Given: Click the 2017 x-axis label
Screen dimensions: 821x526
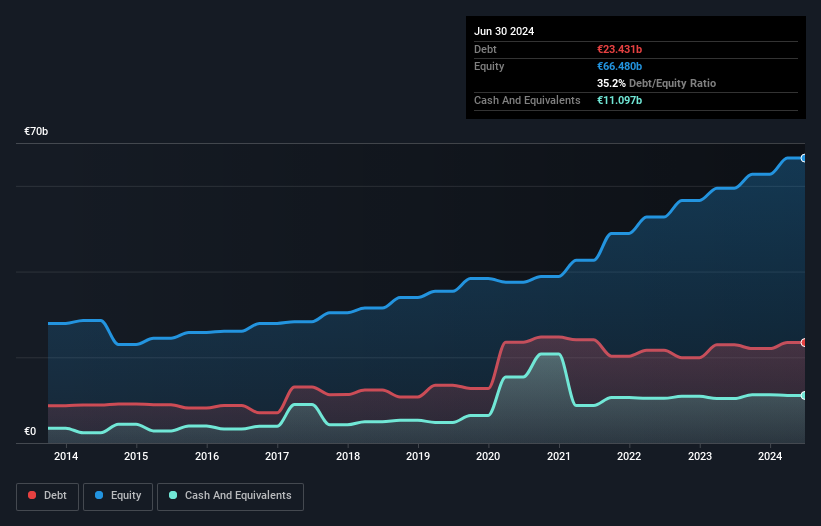Looking at the screenshot, I should [277, 456].
